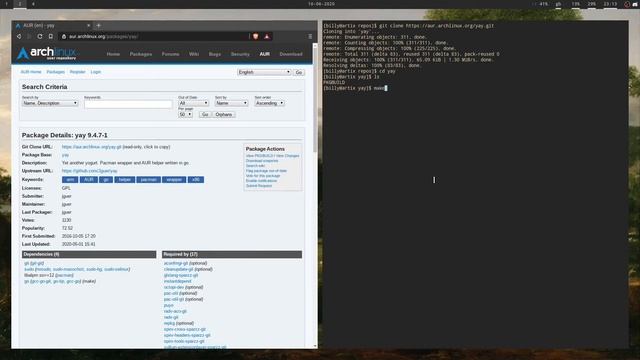The image size is (640, 360).
Task: Click Search wiki link
Action: [256, 166]
